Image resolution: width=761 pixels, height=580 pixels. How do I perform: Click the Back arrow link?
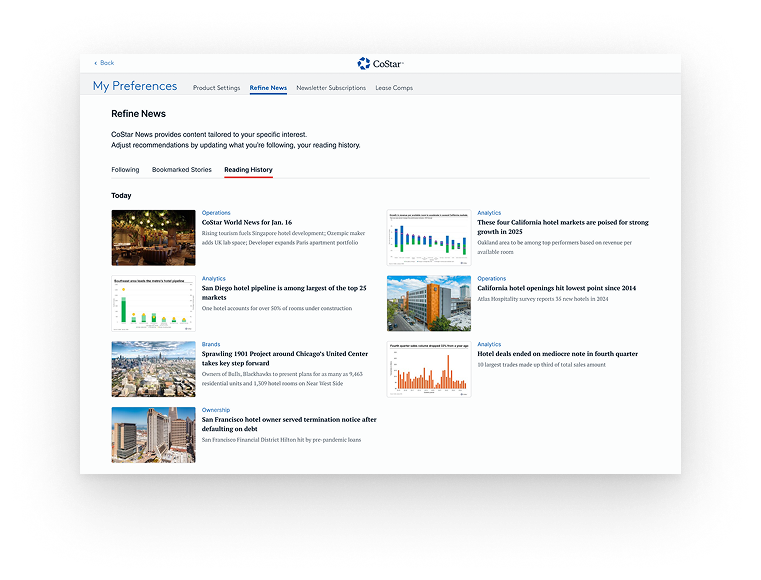pyautogui.click(x=104, y=63)
